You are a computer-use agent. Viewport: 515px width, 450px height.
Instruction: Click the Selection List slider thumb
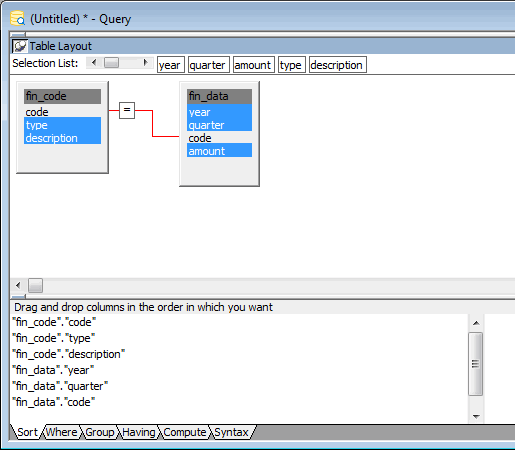pos(111,63)
